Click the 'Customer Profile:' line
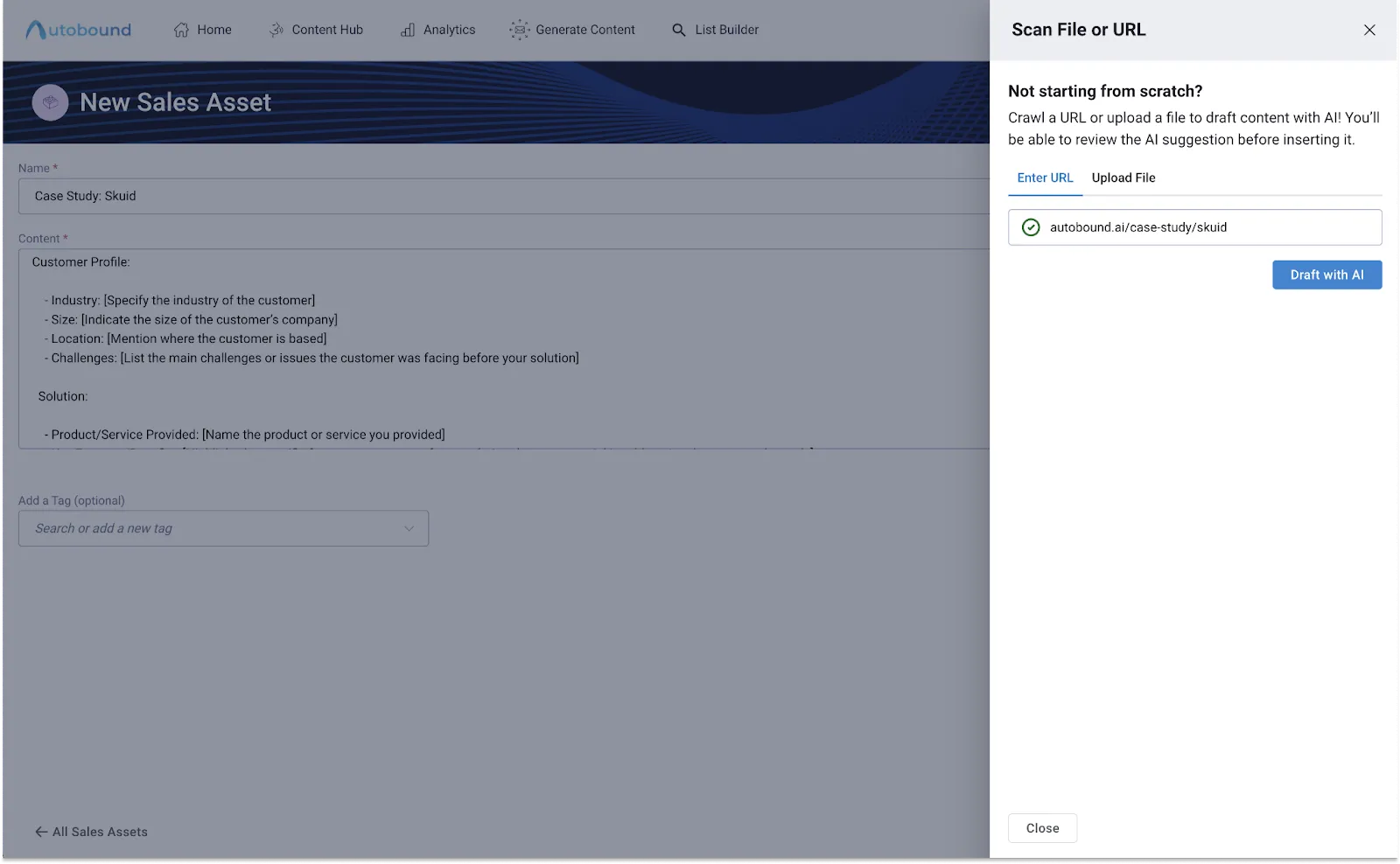The width and height of the screenshot is (1400, 864). pyautogui.click(x=80, y=261)
